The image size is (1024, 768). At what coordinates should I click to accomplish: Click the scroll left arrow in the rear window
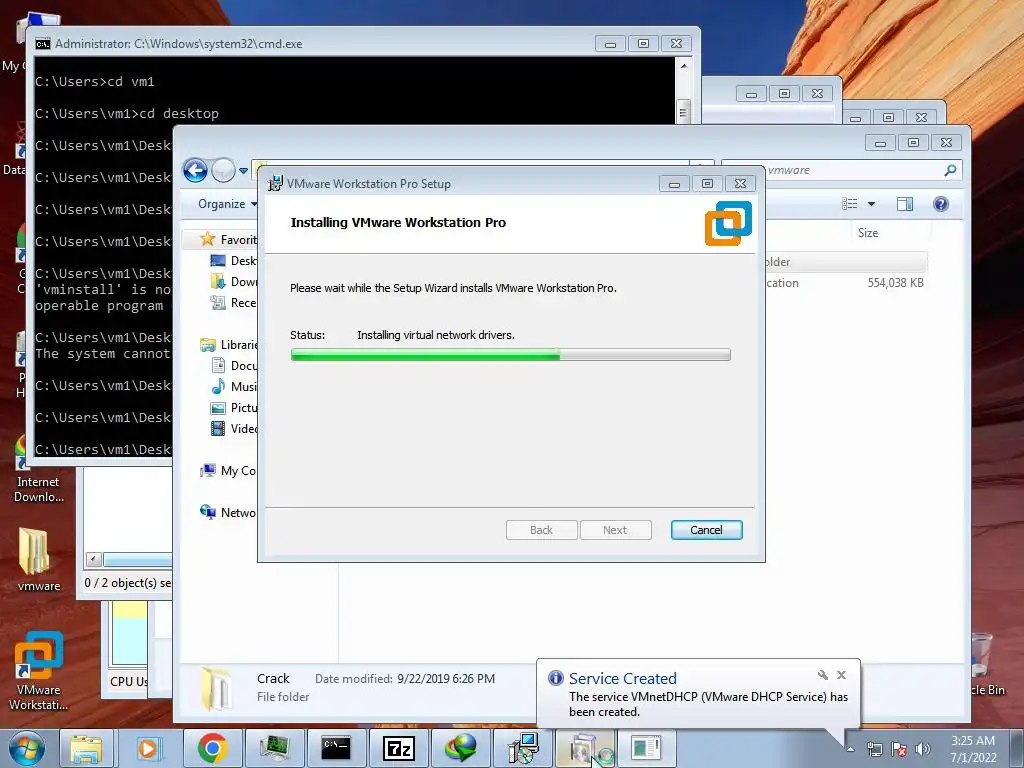(93, 559)
